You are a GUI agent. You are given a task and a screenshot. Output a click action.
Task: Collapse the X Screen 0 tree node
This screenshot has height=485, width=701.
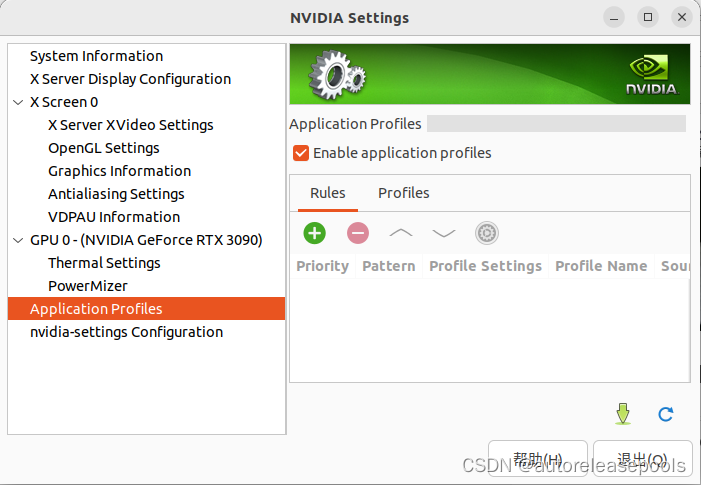point(18,102)
